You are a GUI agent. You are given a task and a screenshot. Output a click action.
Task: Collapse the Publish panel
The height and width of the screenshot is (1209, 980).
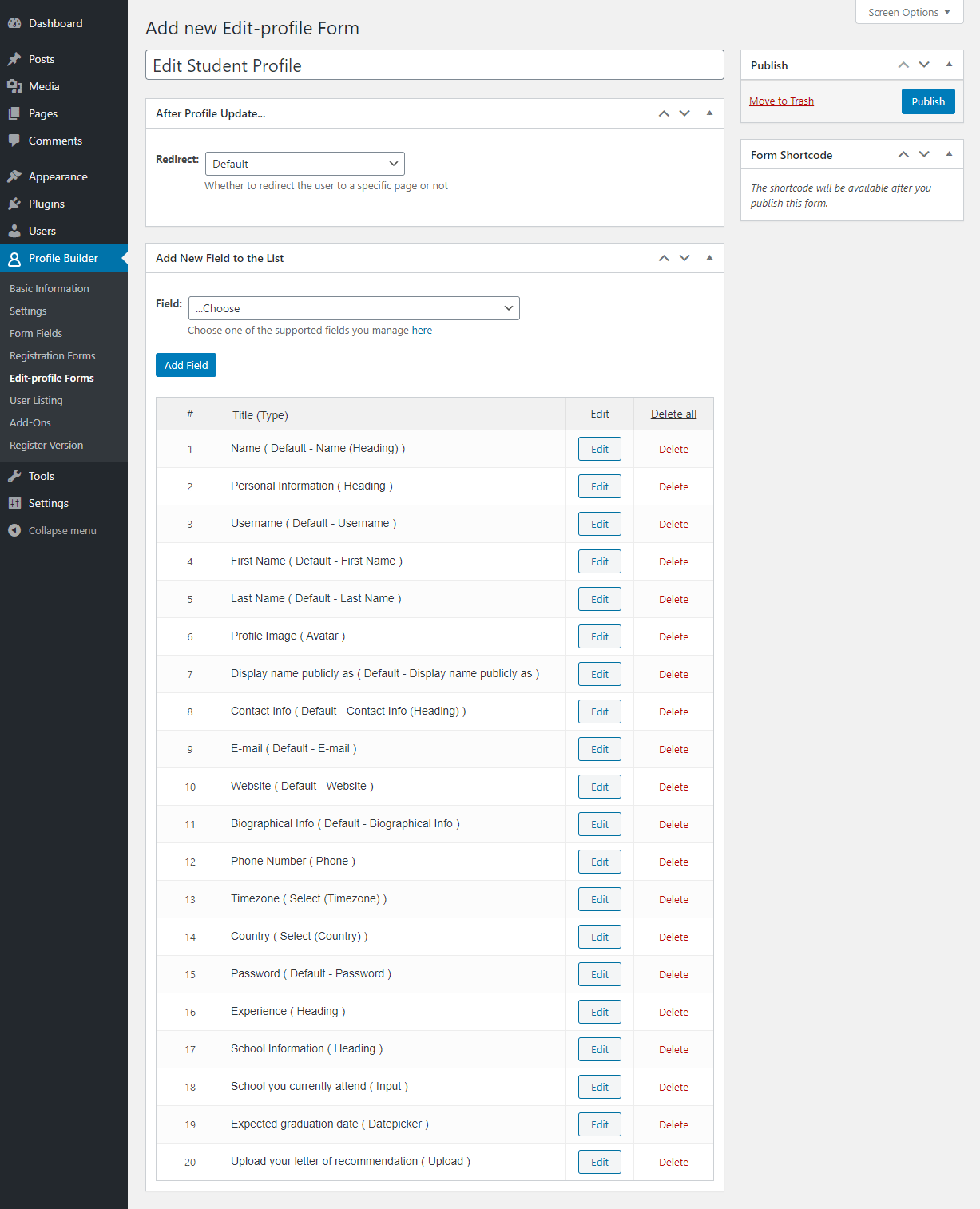point(949,65)
